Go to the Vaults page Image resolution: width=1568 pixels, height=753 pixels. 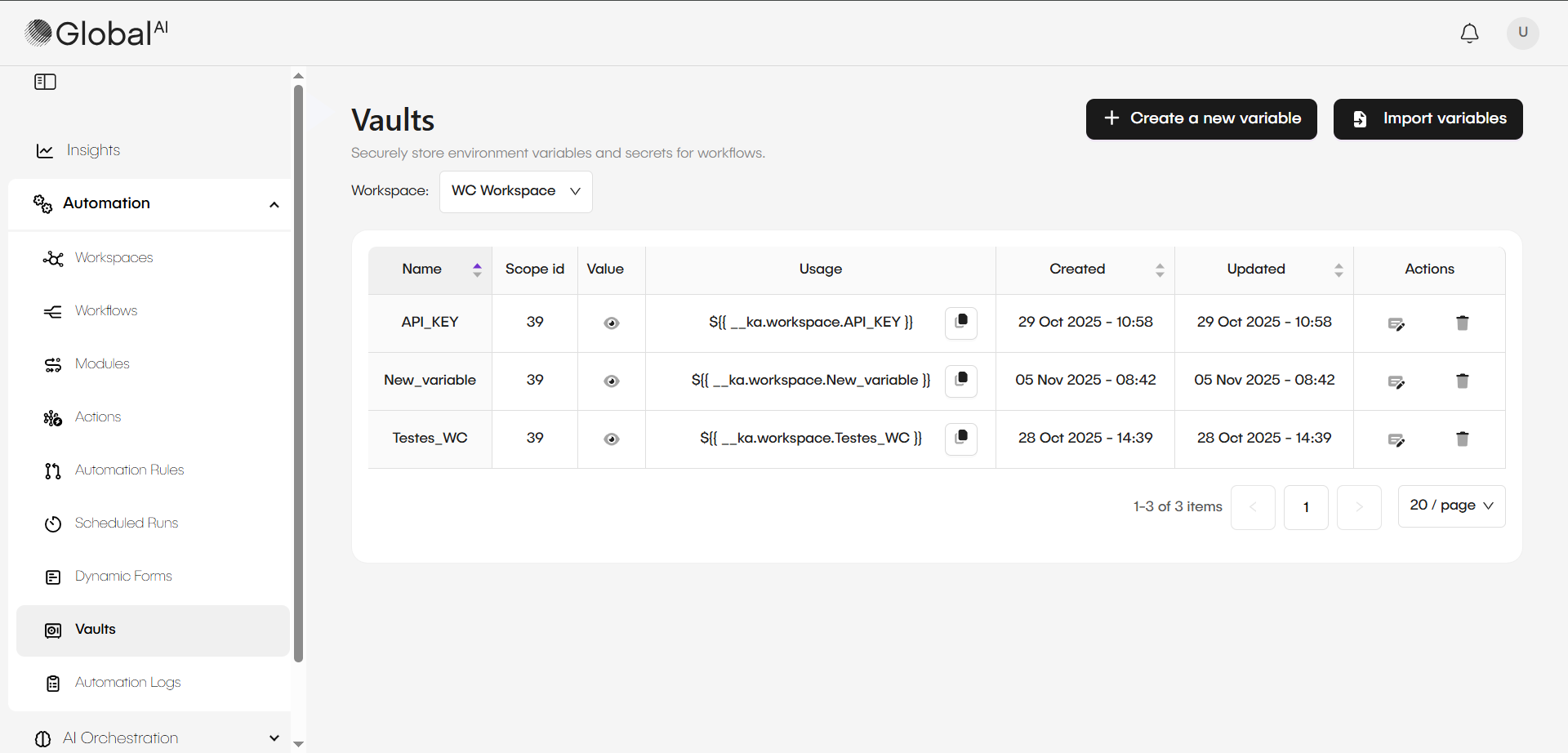tap(96, 630)
